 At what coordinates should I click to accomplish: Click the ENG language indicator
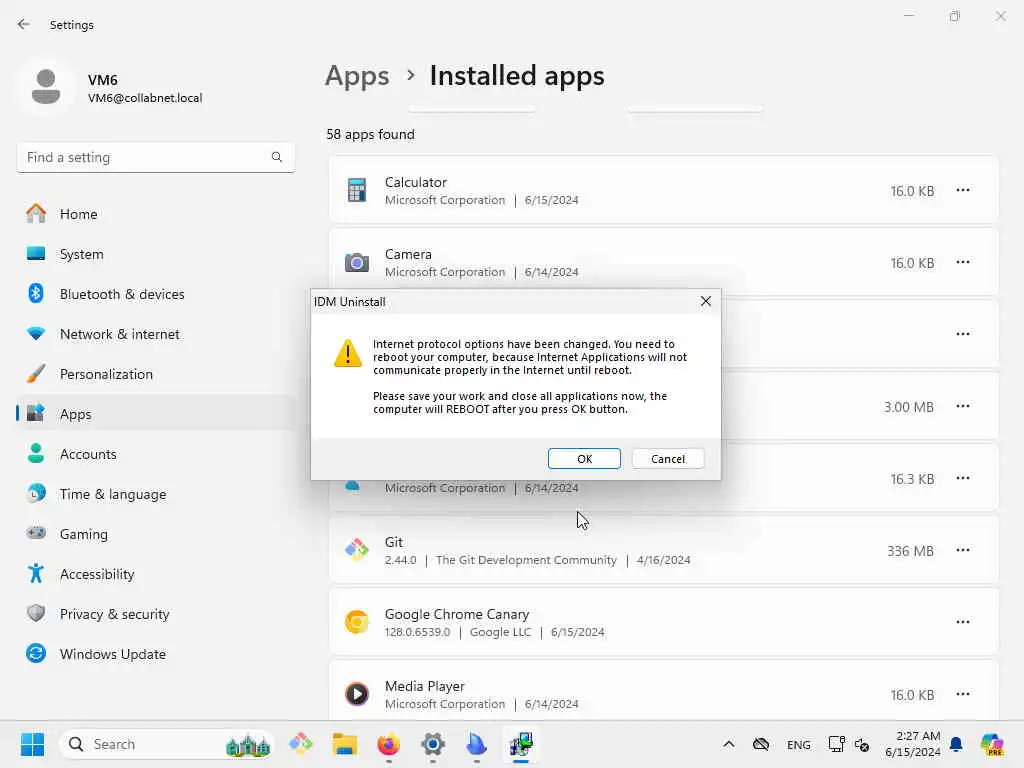[x=799, y=744]
